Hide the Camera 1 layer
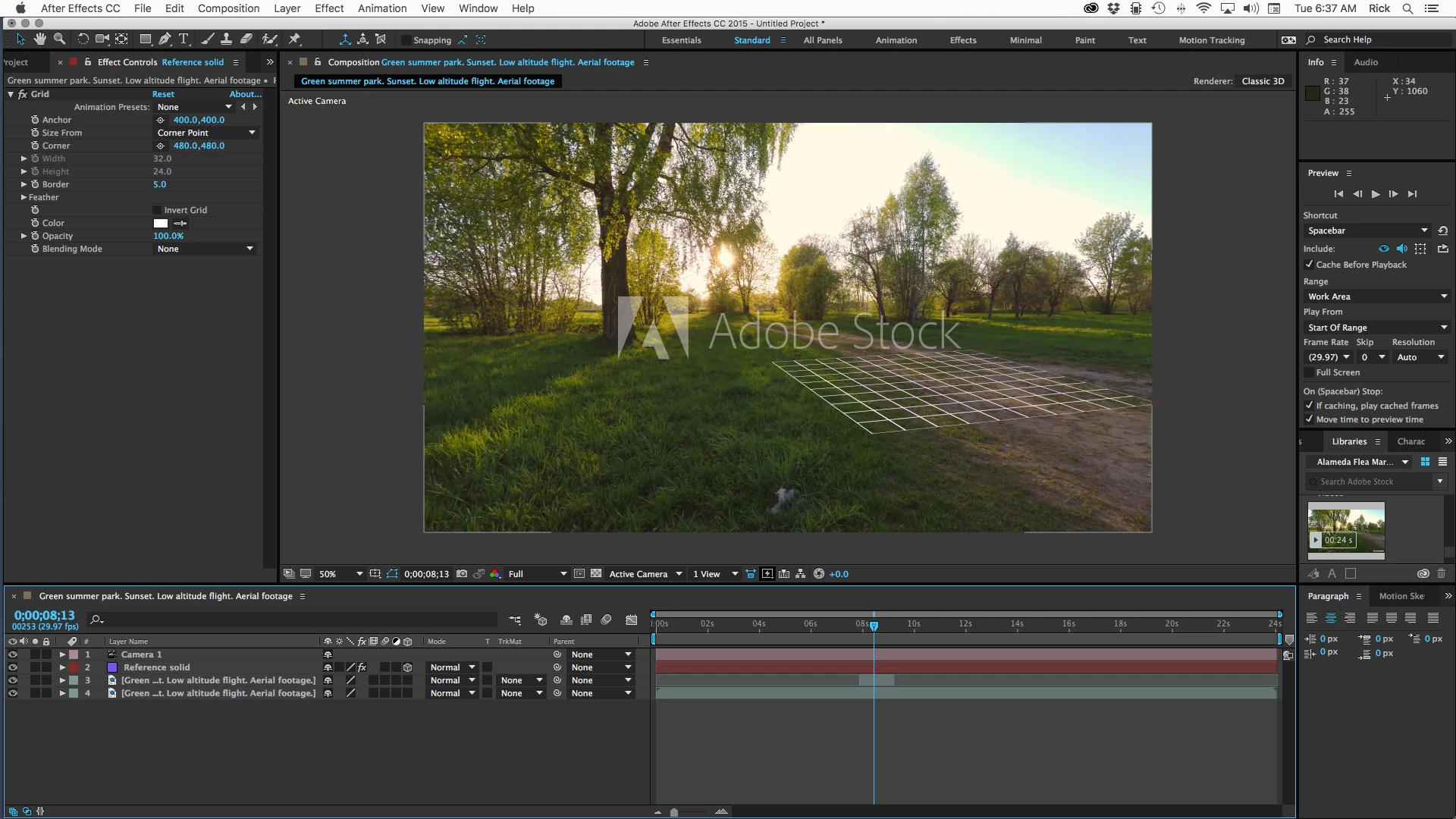The image size is (1456, 819). (13, 654)
